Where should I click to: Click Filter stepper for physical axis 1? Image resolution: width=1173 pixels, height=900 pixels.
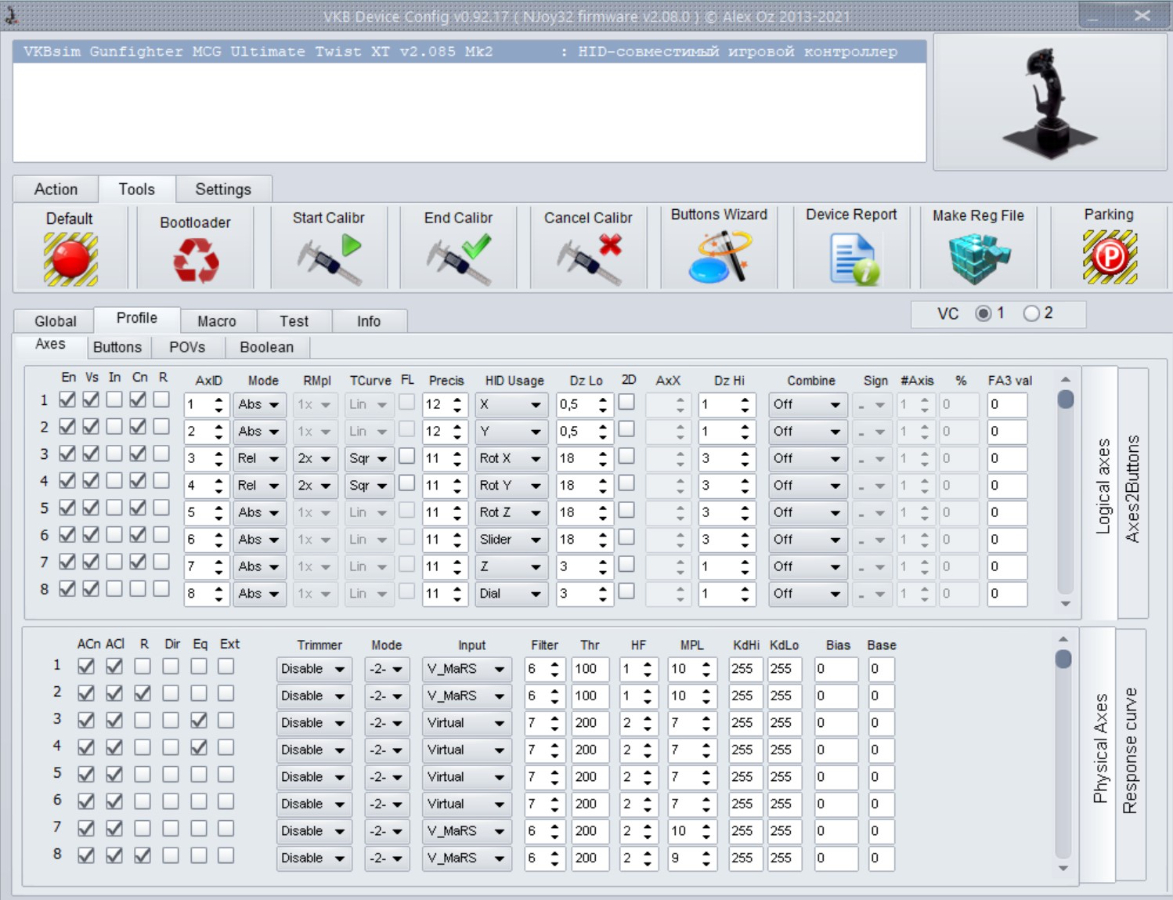click(555, 669)
